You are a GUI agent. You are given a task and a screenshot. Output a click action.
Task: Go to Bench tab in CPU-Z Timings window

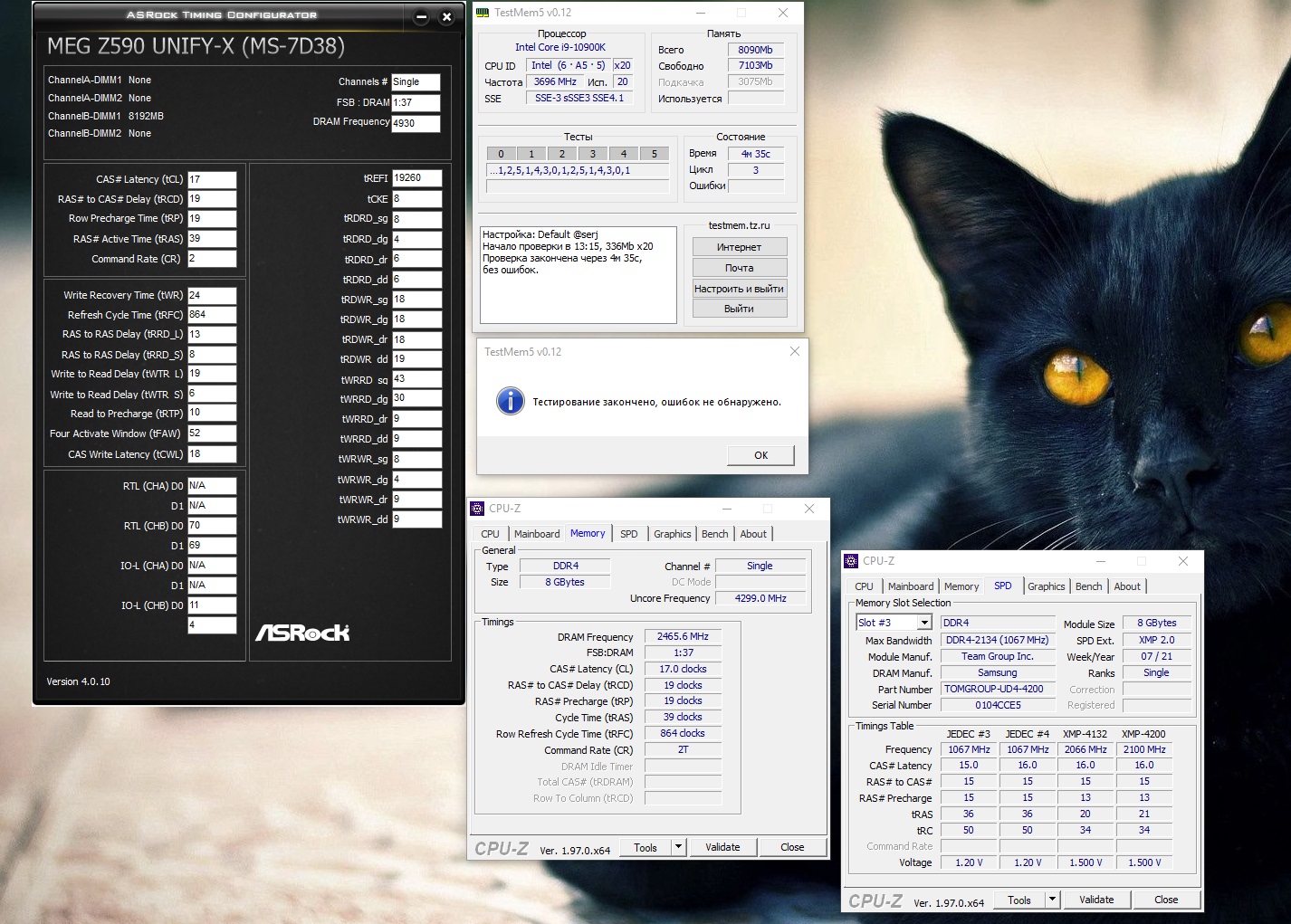tap(715, 534)
